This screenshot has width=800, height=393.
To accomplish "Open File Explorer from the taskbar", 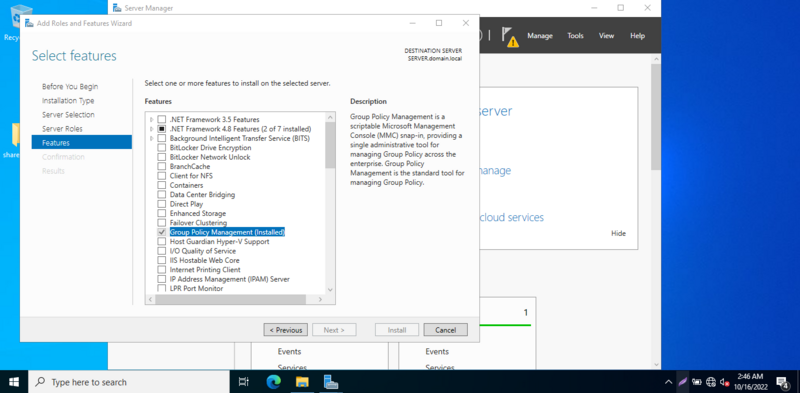I will point(303,382).
